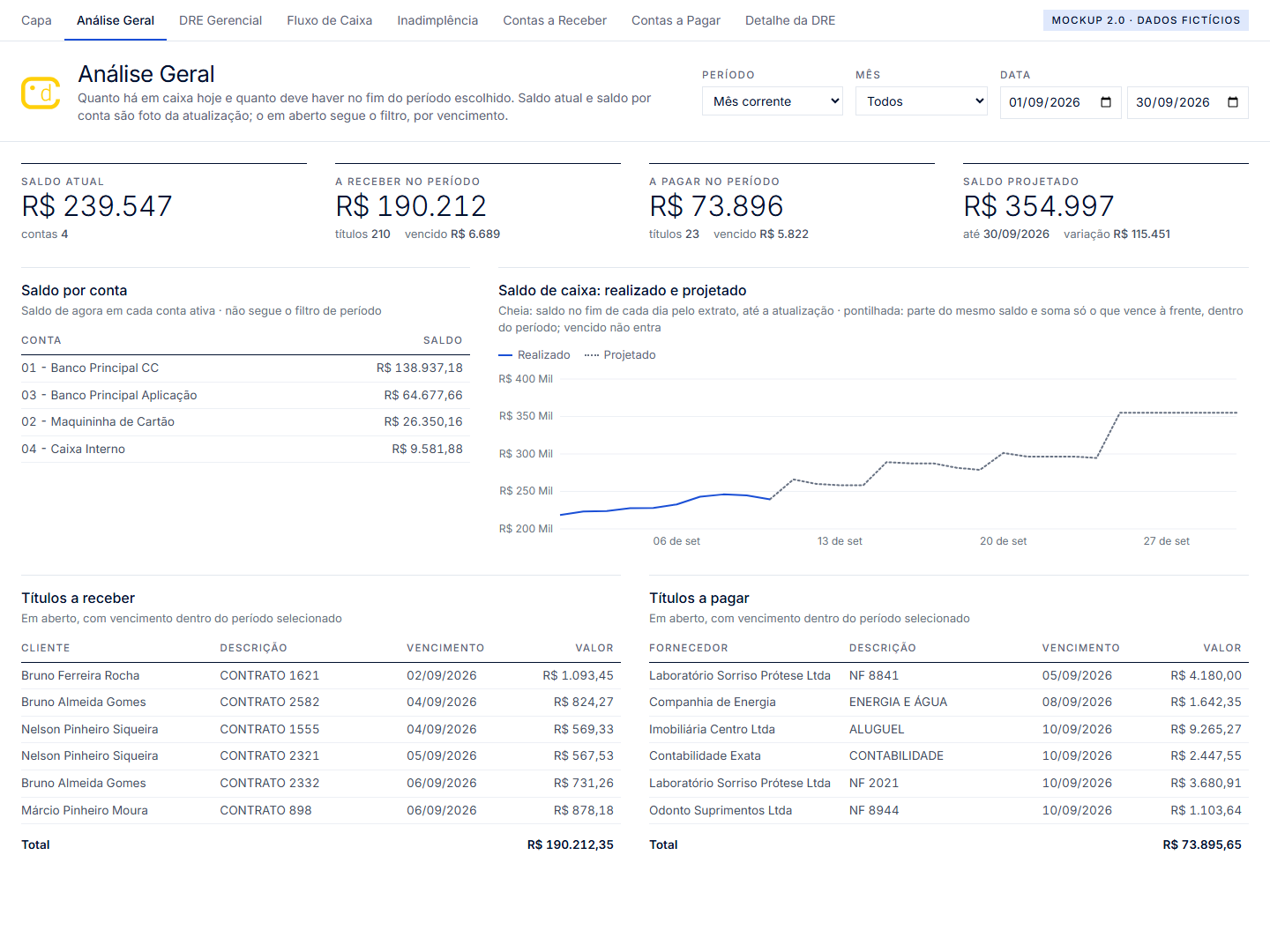Click the MOCKUP 2.0 · DADOS FICTÍCIOS badge

tap(1146, 20)
